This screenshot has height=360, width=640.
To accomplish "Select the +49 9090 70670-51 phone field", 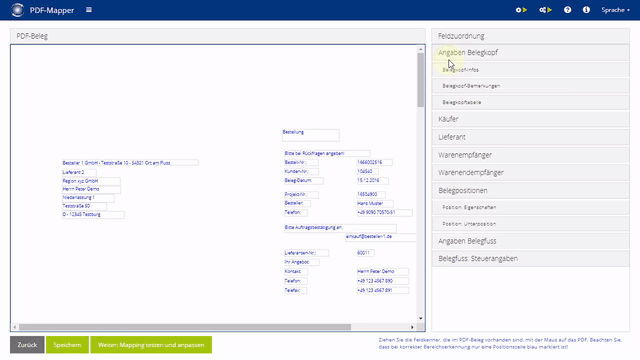I will 384,213.
